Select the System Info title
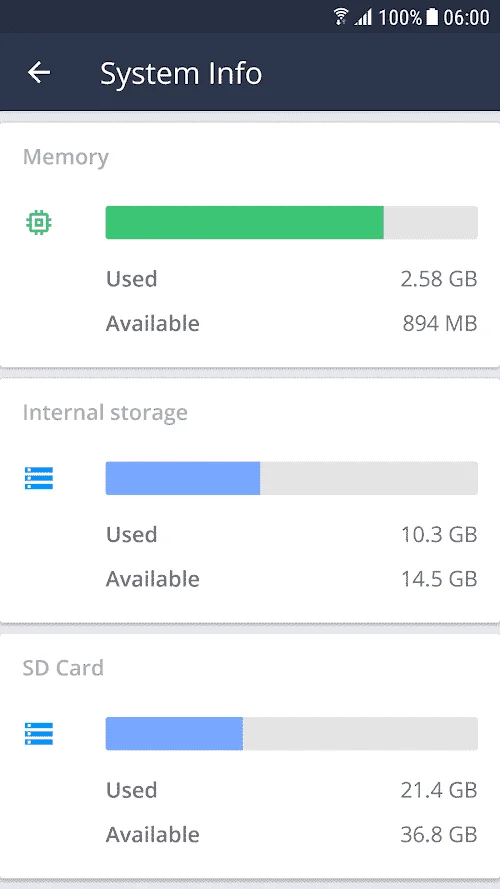This screenshot has height=889, width=500. (181, 74)
